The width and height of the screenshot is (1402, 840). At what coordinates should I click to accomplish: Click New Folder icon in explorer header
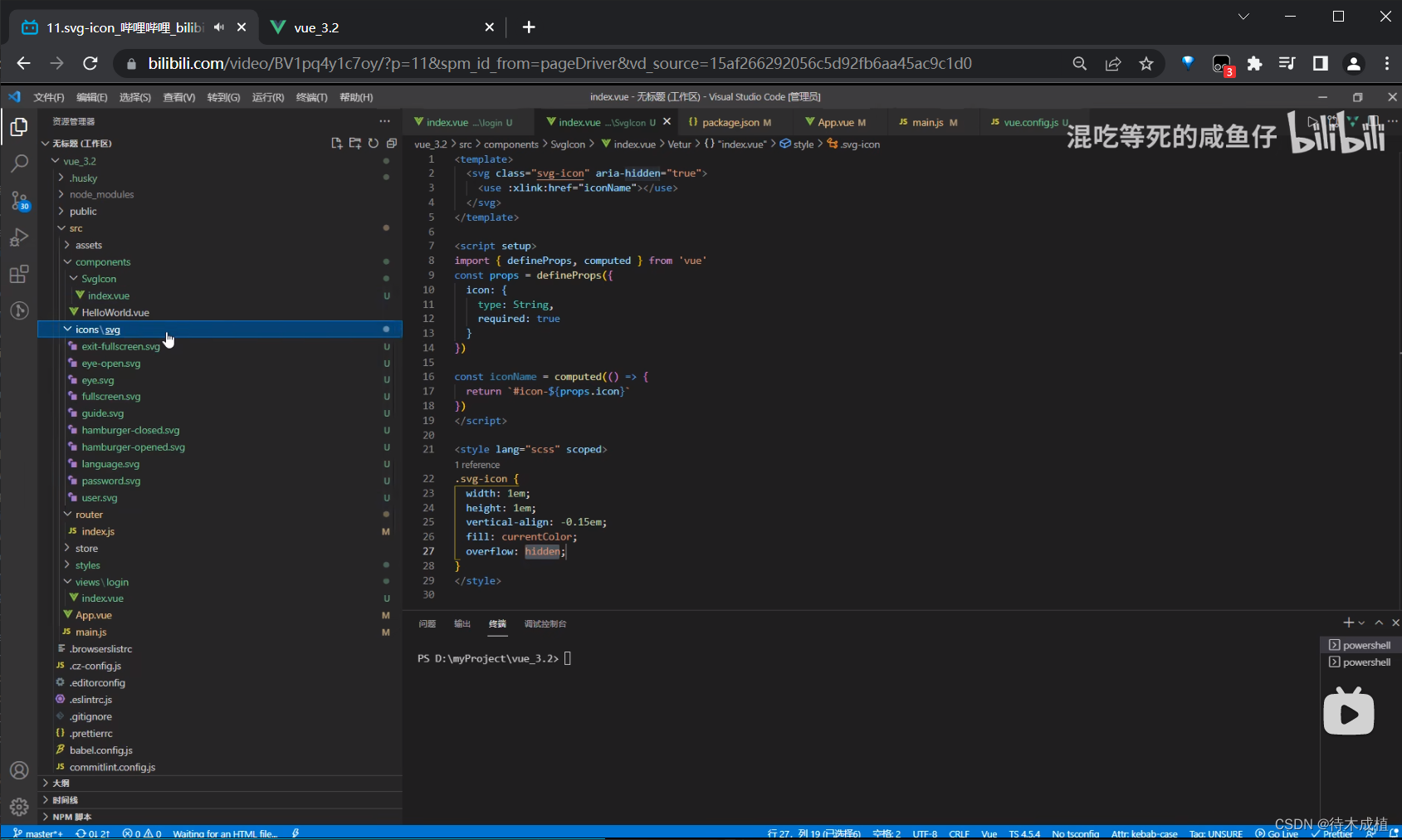point(355,143)
